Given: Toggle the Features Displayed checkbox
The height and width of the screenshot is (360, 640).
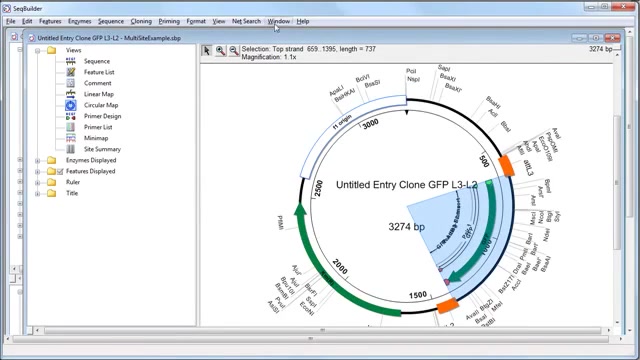Looking at the screenshot, I should pyautogui.click(x=60, y=171).
